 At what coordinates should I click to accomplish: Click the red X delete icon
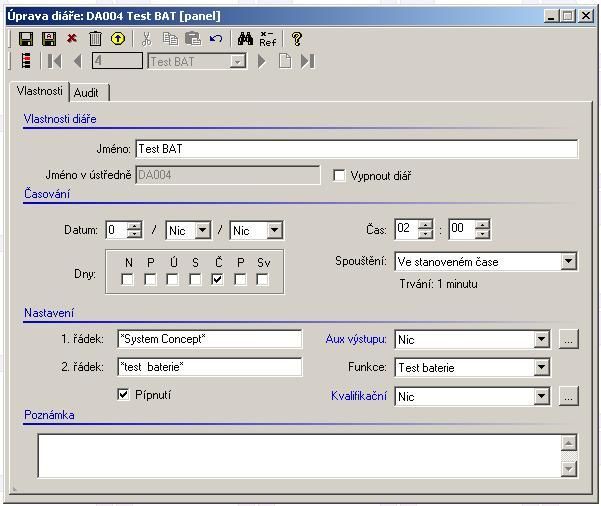click(72, 39)
